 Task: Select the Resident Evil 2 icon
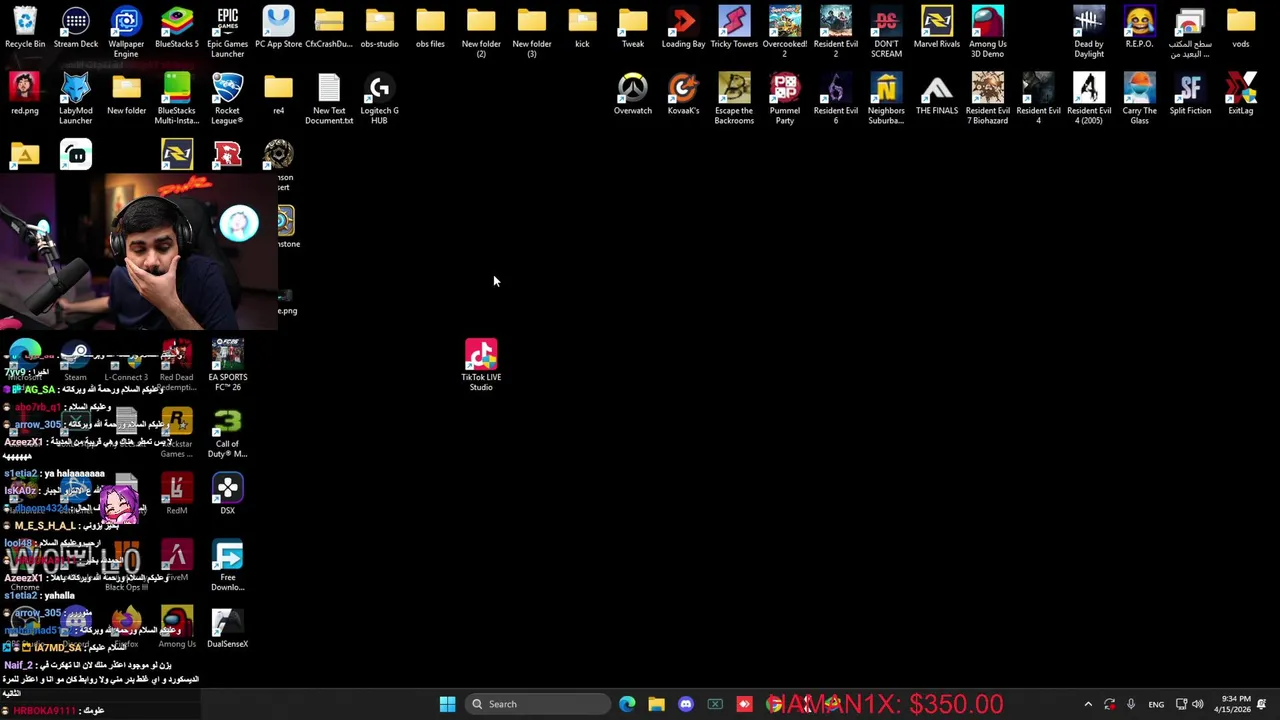[836, 32]
